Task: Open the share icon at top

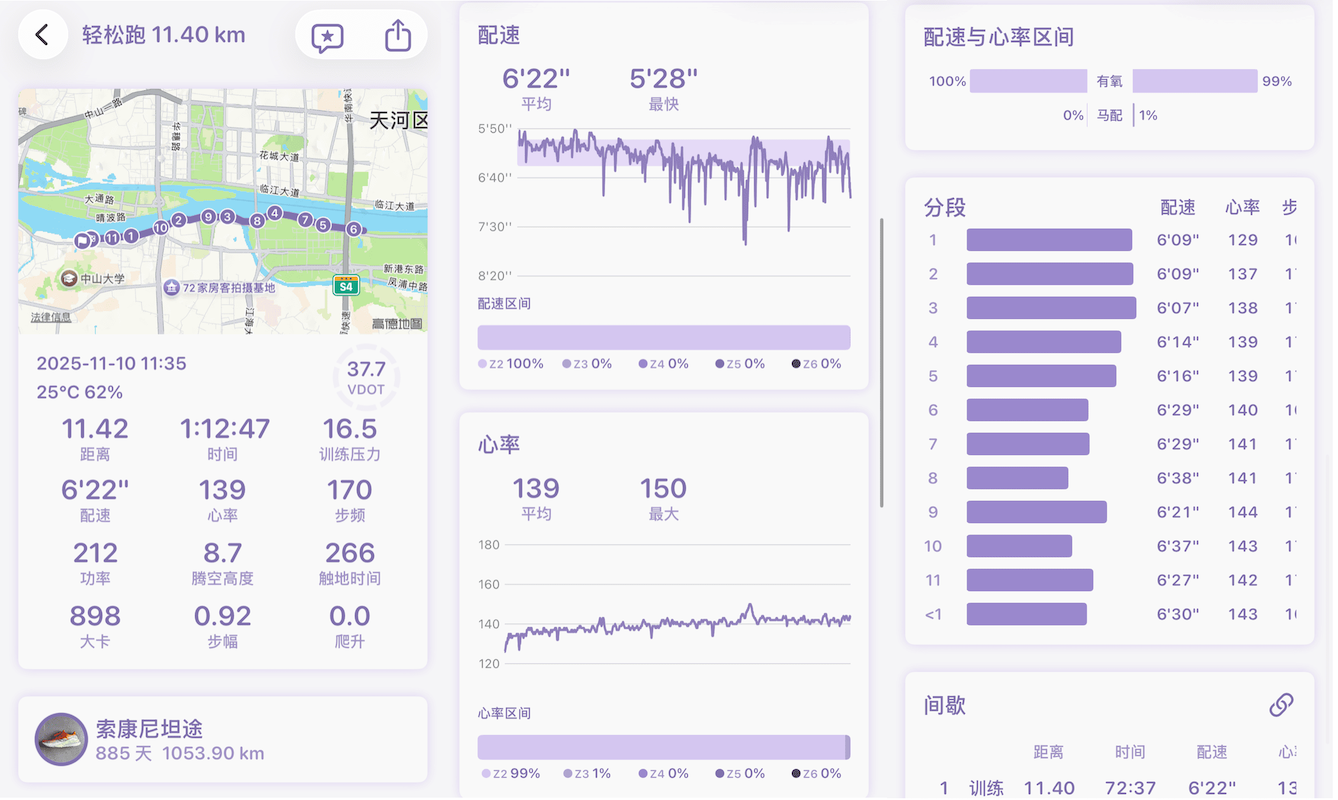Action: pyautogui.click(x=398, y=36)
